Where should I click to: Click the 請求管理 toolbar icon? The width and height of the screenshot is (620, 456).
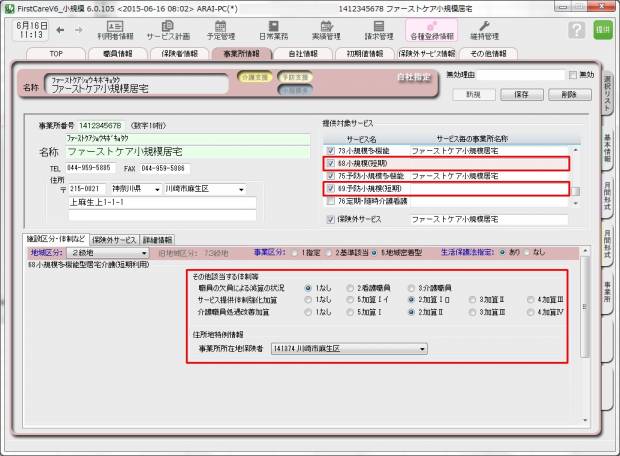pos(377,29)
